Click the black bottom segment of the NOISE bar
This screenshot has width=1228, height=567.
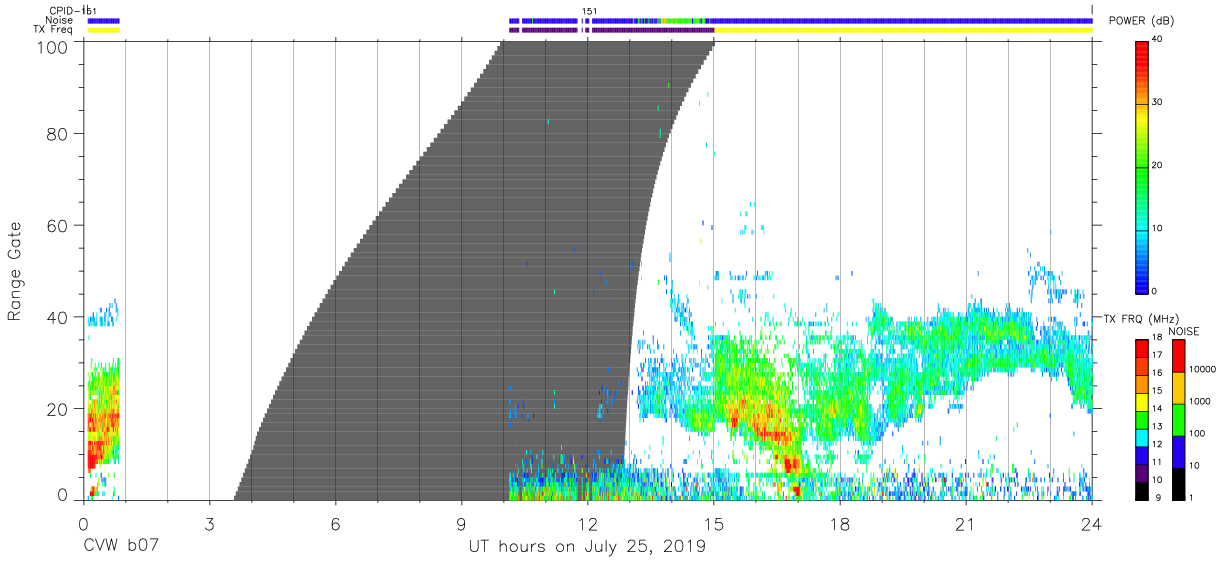coord(1178,484)
